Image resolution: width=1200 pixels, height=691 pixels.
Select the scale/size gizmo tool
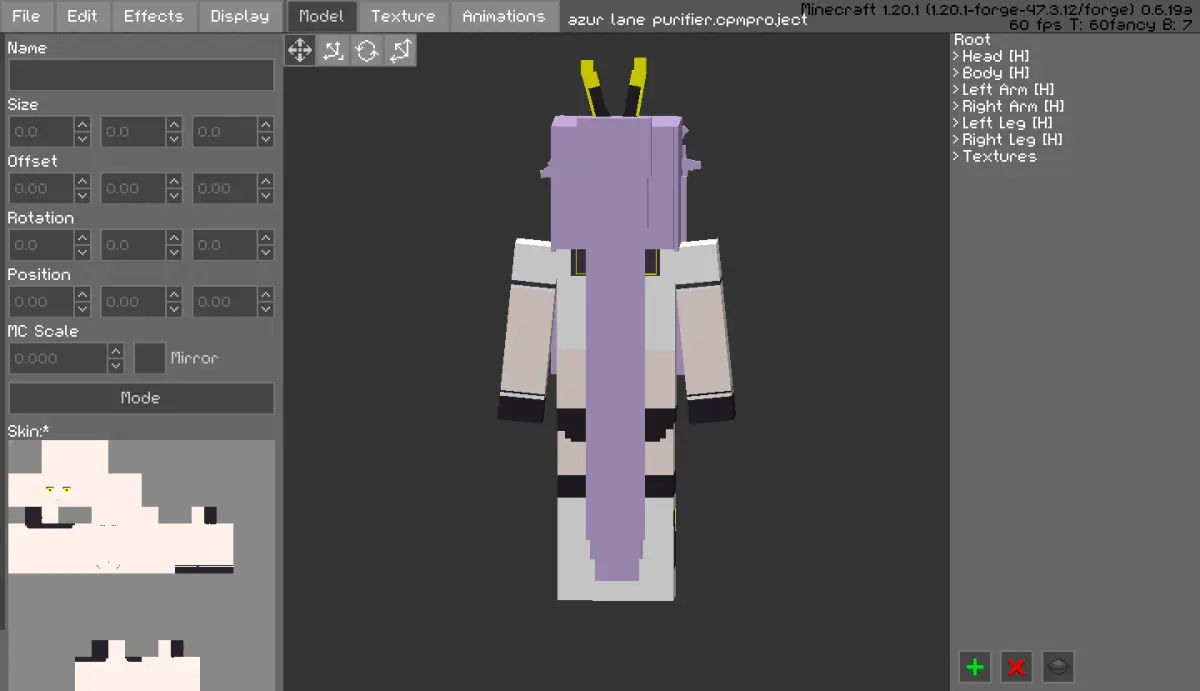(x=400, y=50)
